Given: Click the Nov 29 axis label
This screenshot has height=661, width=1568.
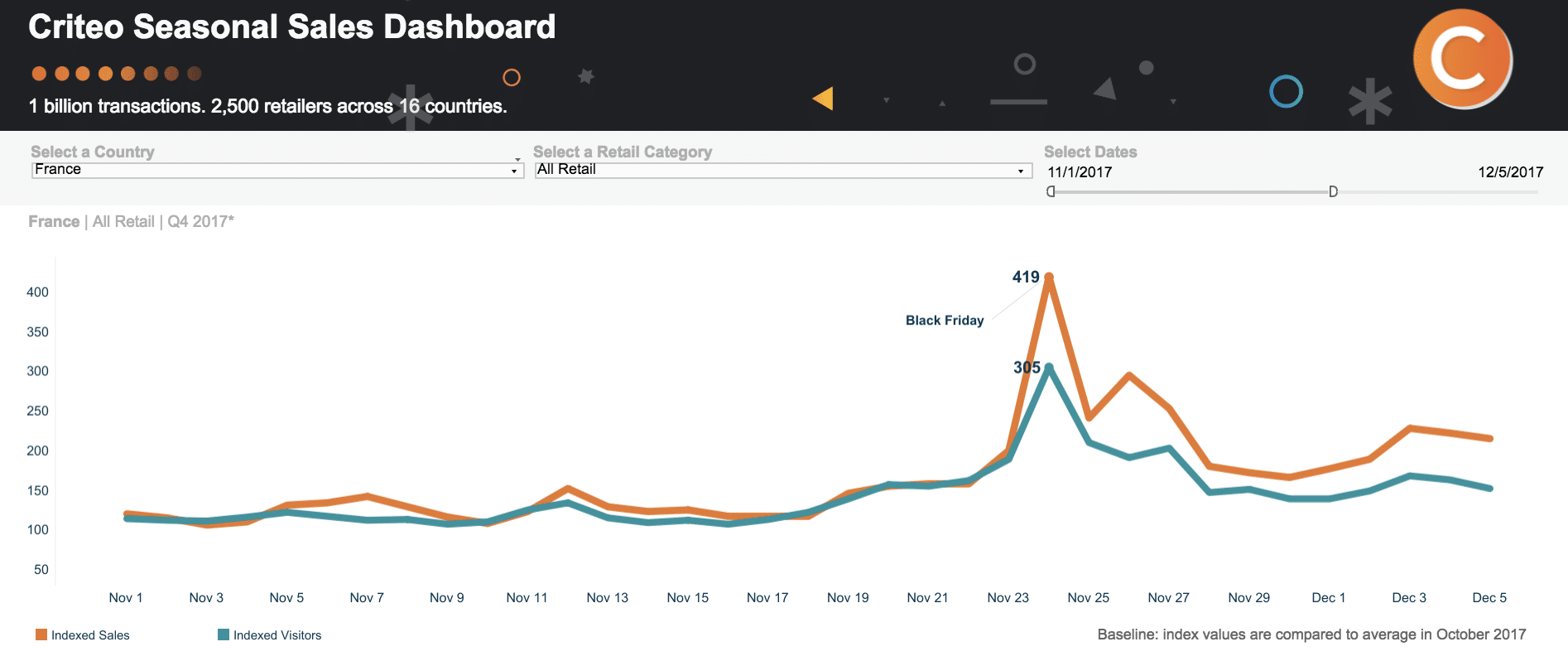Looking at the screenshot, I should 1248,598.
